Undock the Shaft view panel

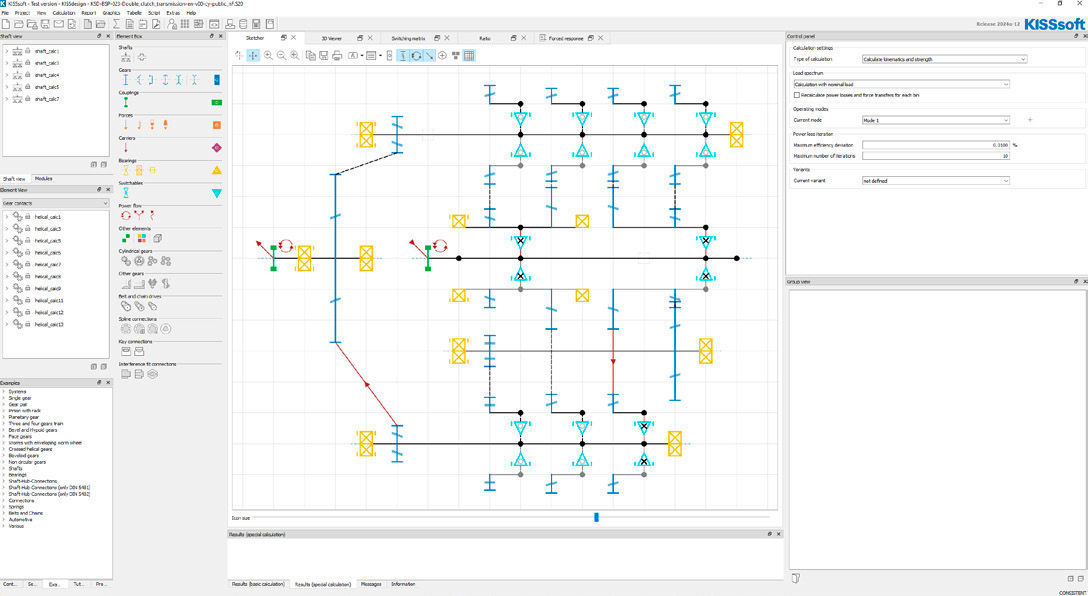[x=99, y=35]
